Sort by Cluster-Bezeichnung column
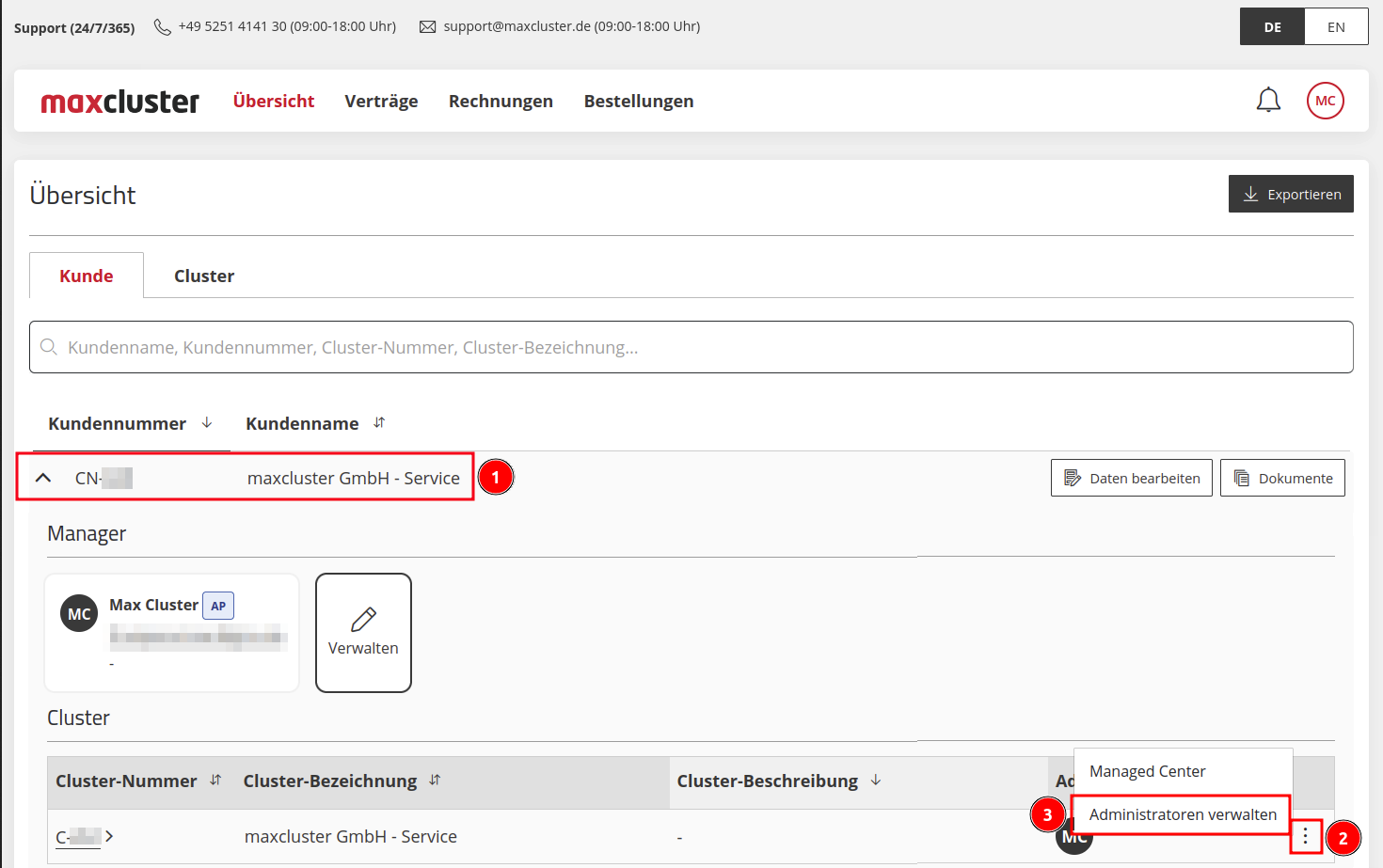The height and width of the screenshot is (868, 1383). tap(342, 781)
